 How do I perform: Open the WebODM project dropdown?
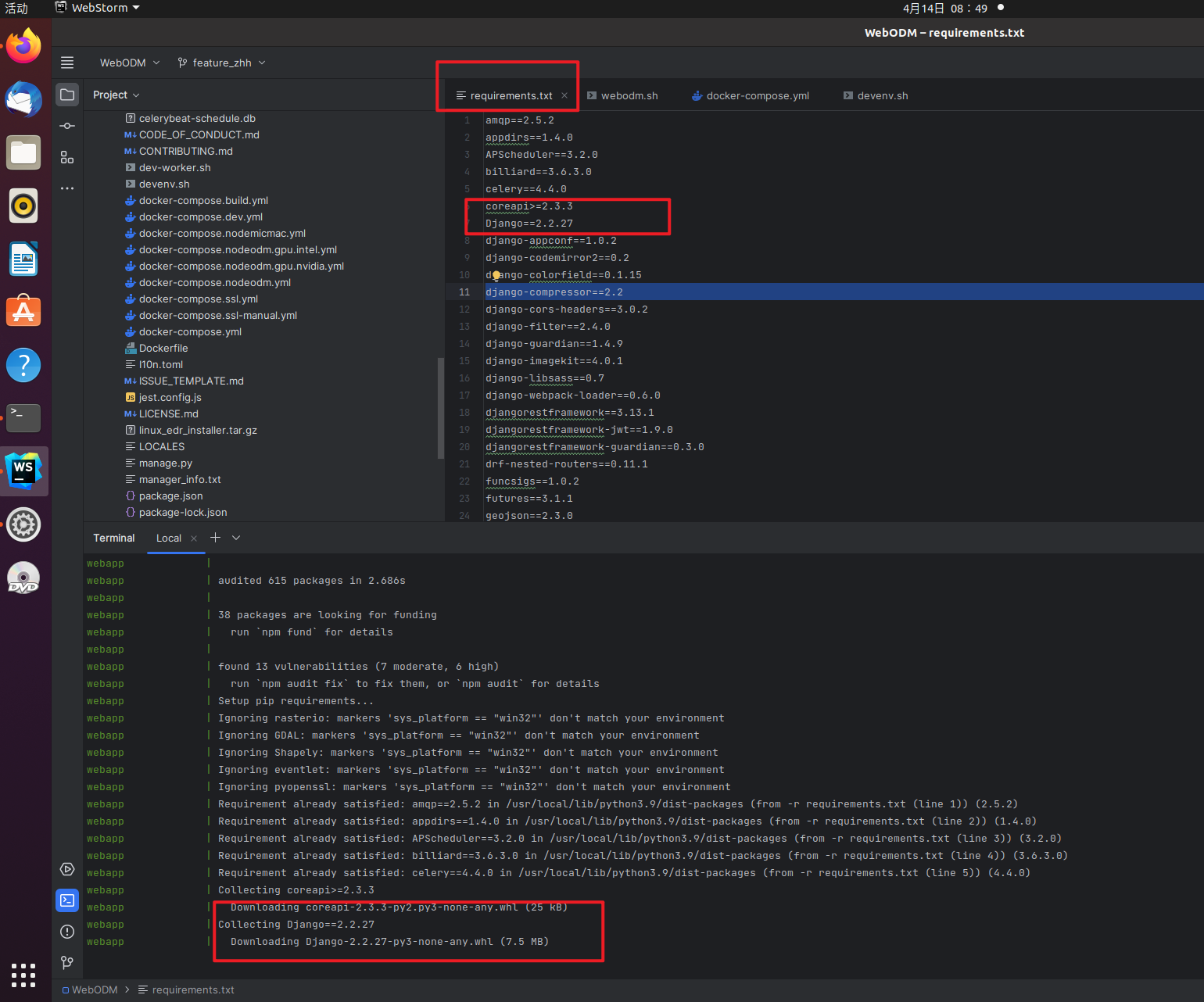[130, 63]
